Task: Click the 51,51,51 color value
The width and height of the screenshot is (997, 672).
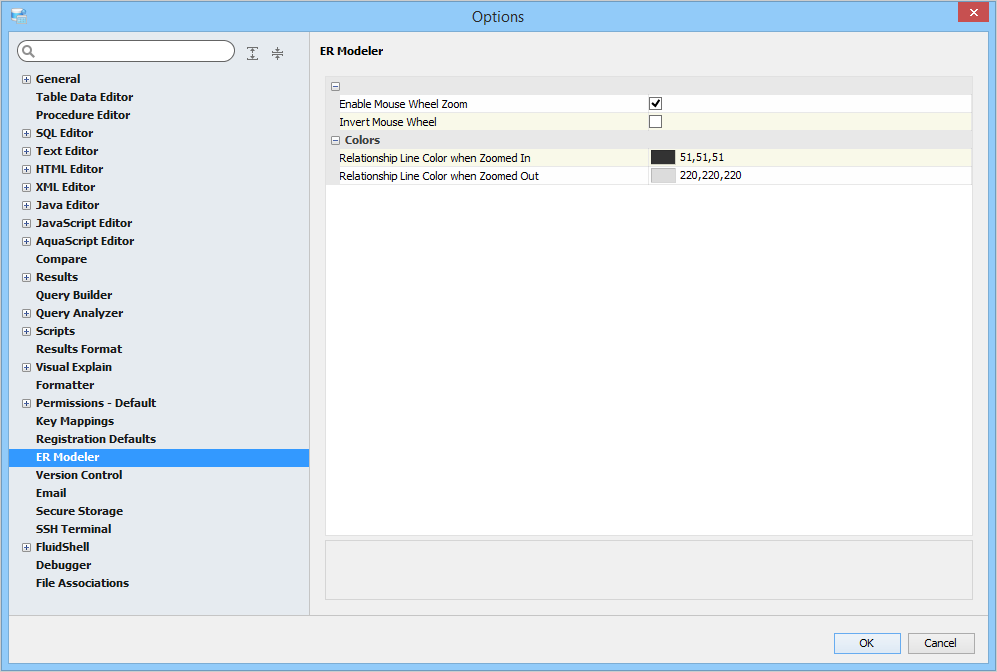Action: tap(702, 157)
